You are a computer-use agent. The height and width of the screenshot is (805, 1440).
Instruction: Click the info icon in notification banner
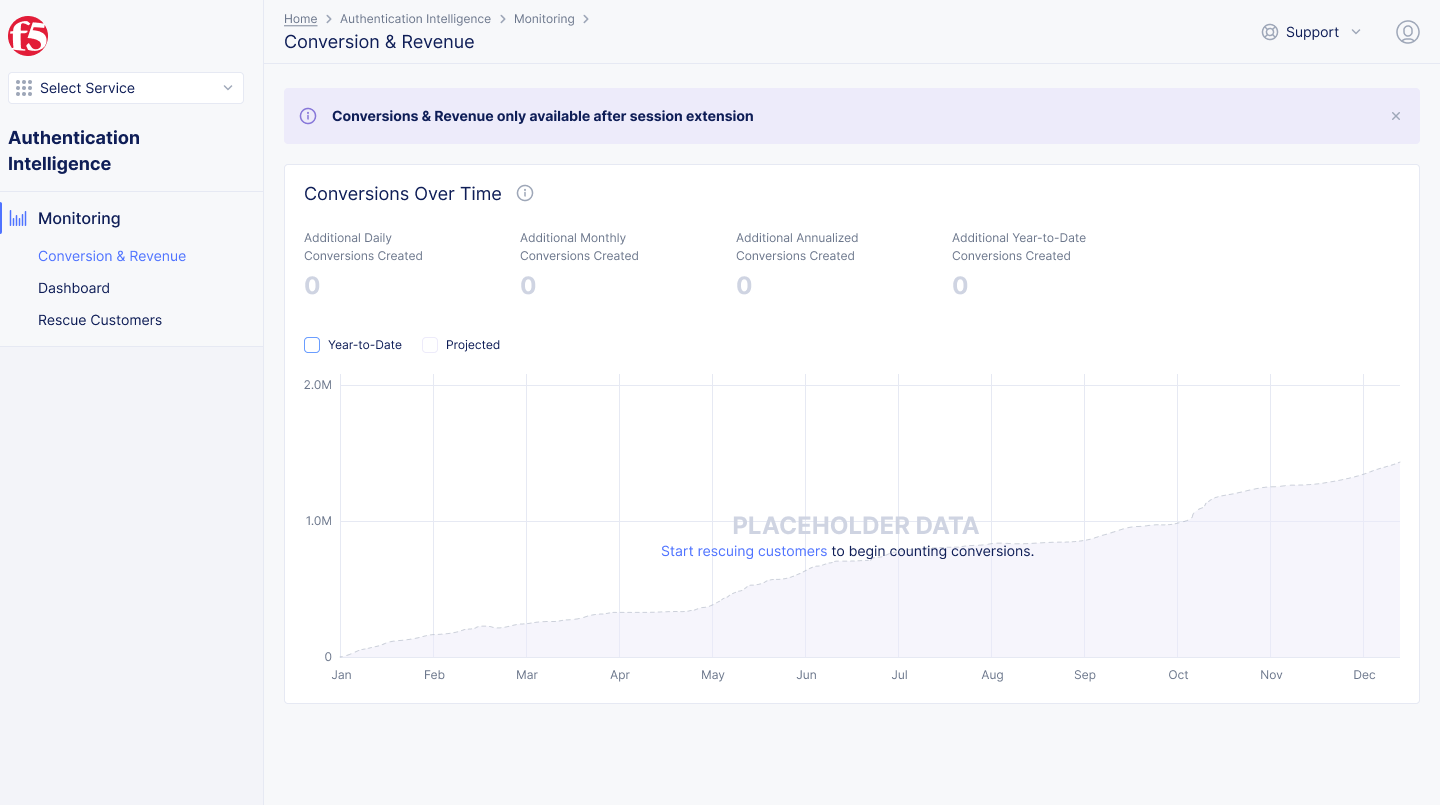point(308,116)
